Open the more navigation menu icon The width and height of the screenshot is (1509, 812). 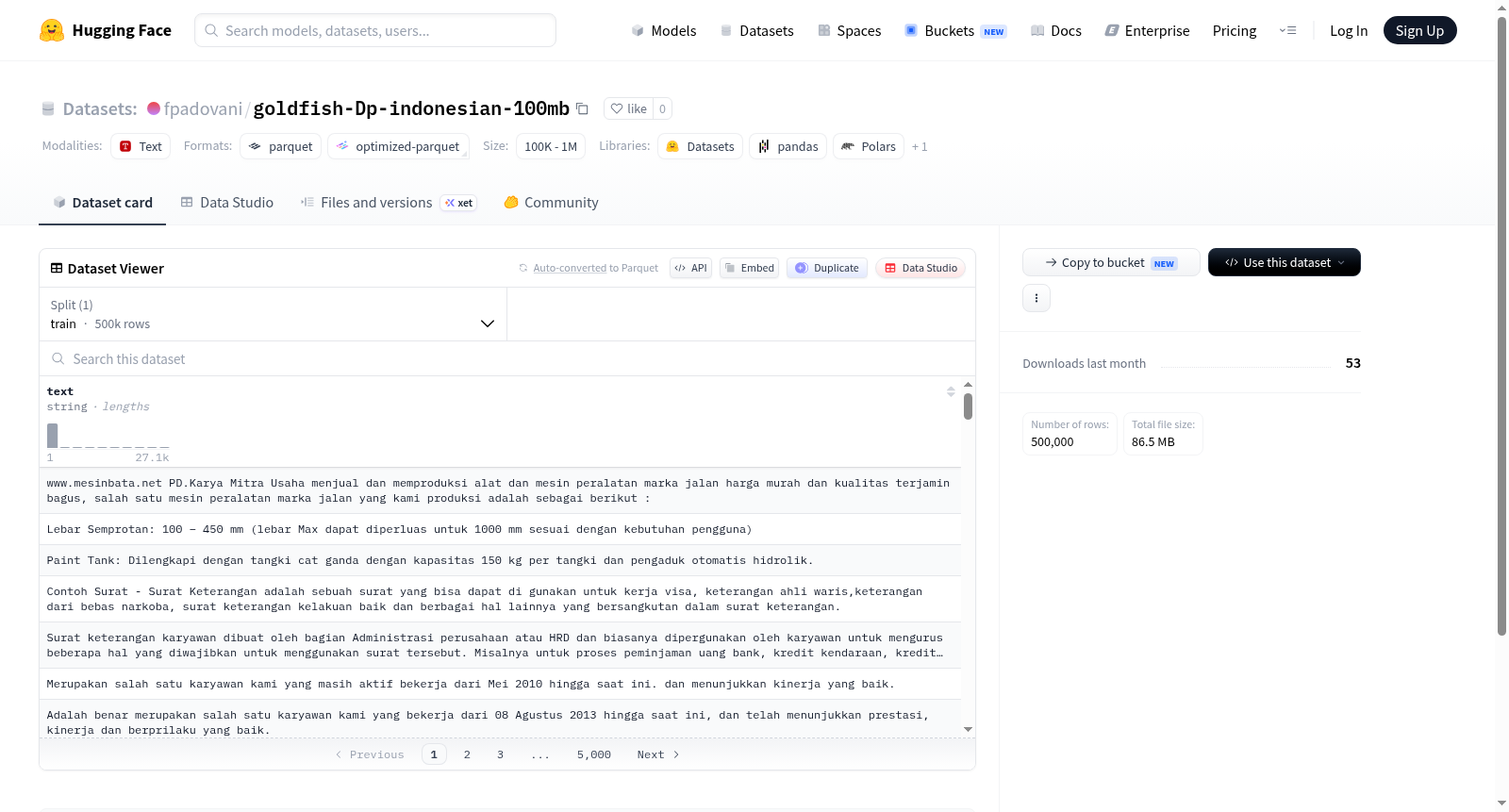tap(1287, 30)
